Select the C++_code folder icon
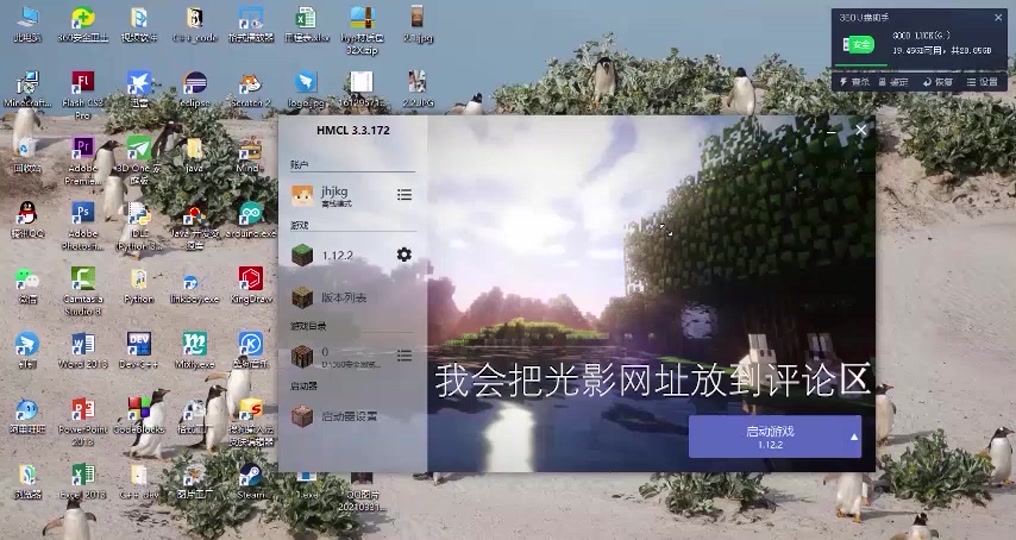Viewport: 1016px width, 540px height. click(194, 25)
